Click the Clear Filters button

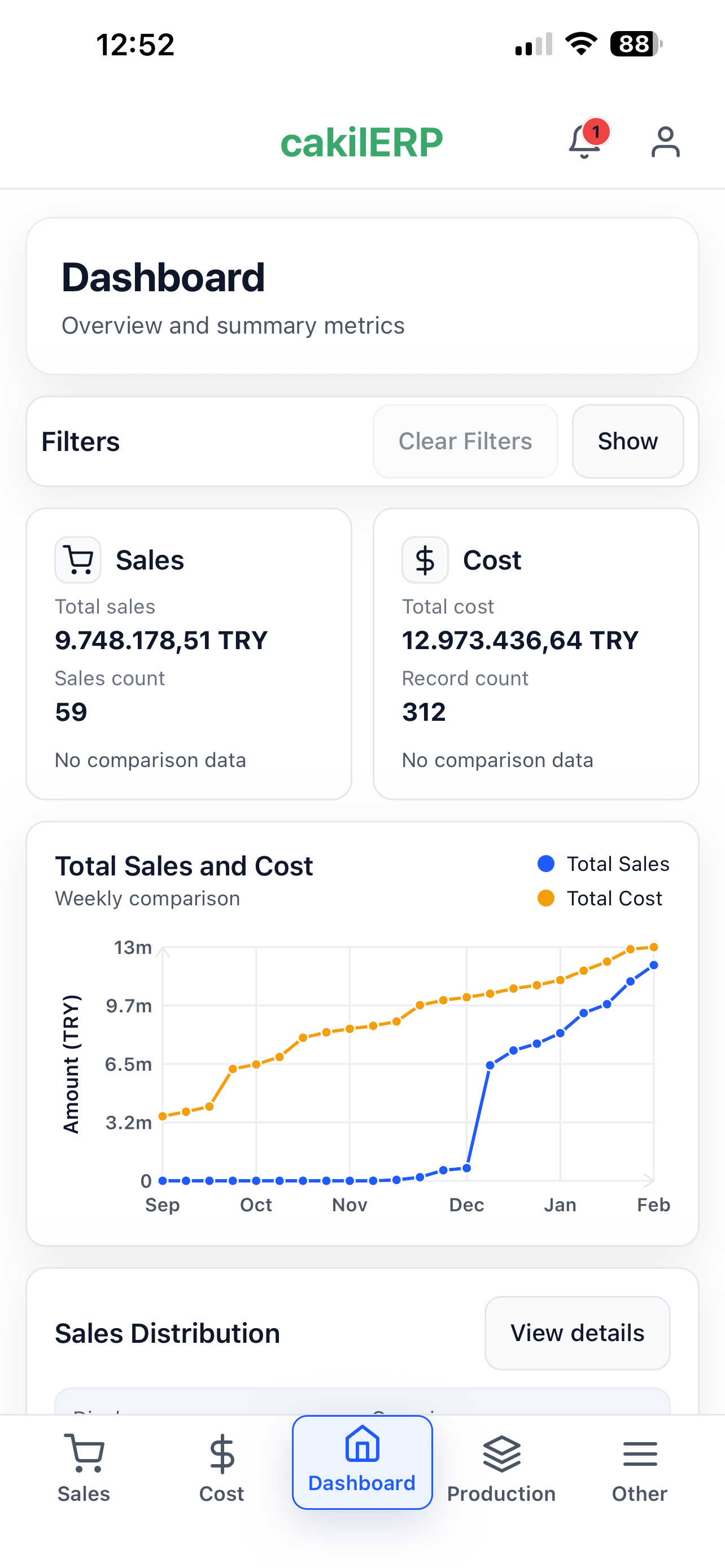(465, 441)
